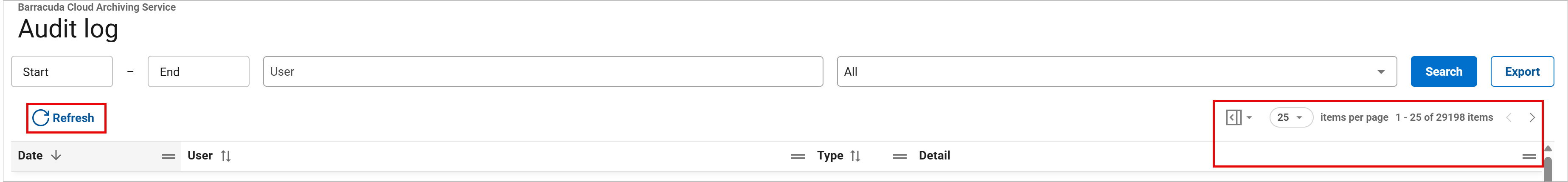
Task: Click the Detail column drag handle
Action: (x=1529, y=156)
